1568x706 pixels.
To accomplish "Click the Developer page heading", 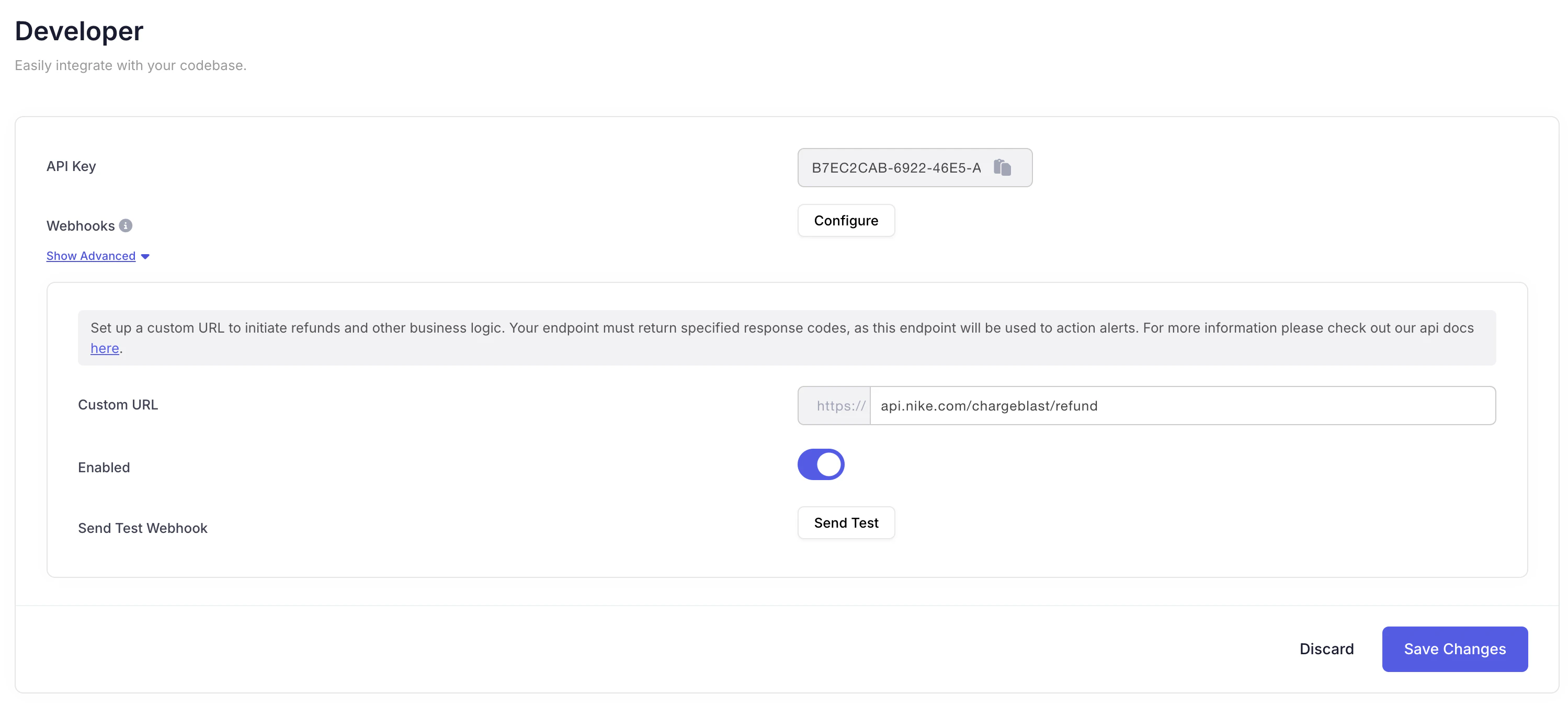I will pyautogui.click(x=79, y=31).
